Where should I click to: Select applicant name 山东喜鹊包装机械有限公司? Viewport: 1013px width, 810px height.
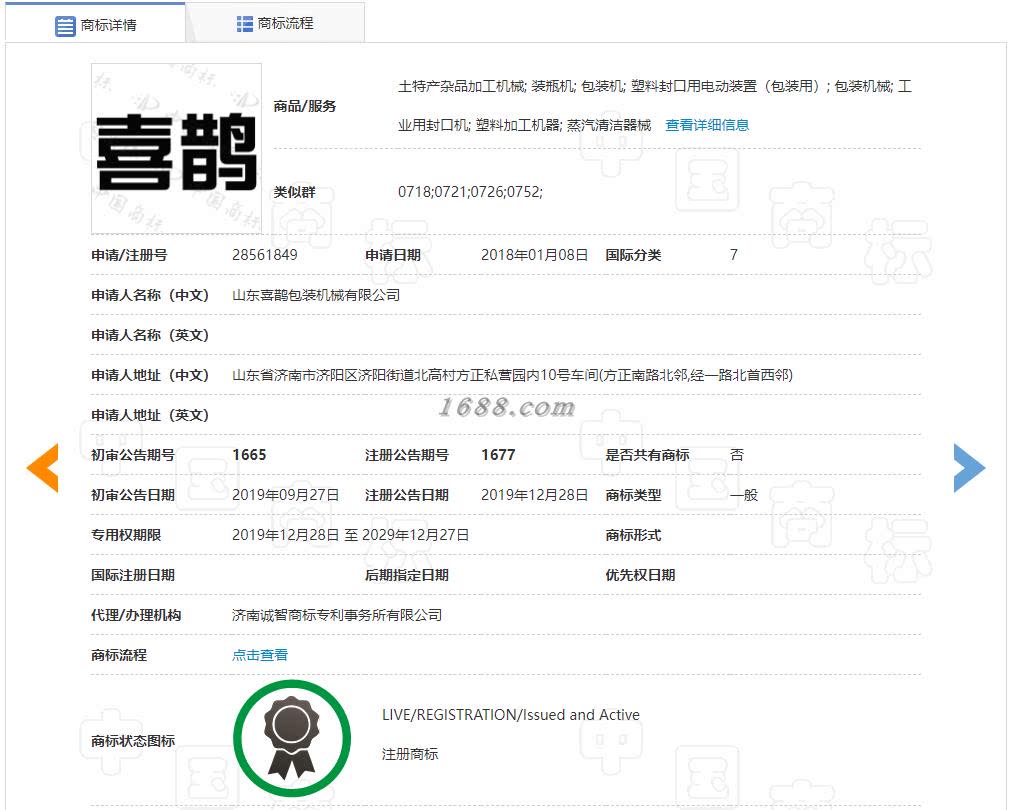[316, 295]
